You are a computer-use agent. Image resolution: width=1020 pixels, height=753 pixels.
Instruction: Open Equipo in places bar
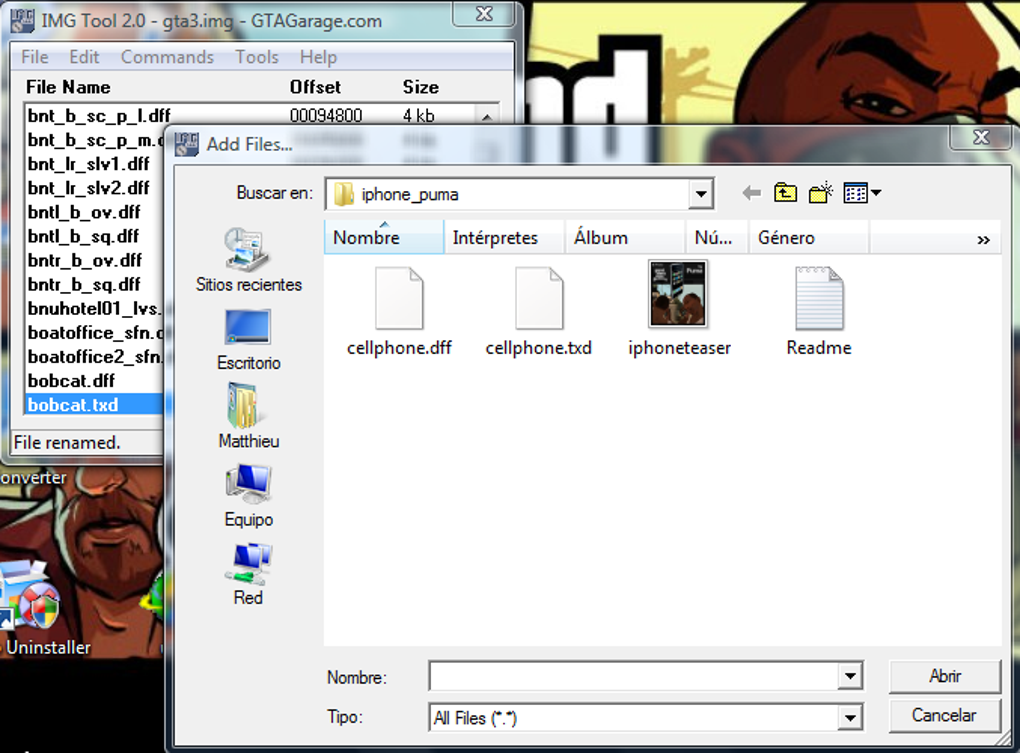(248, 495)
